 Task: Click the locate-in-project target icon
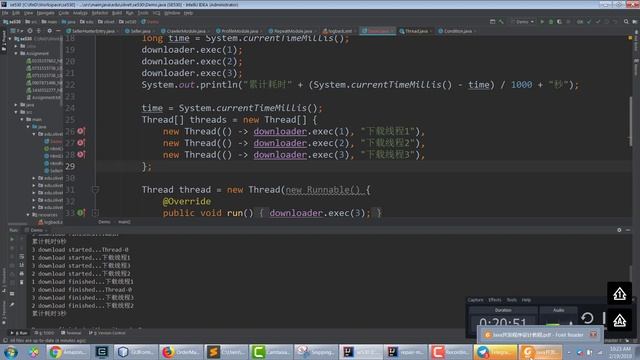(x=29, y=31)
